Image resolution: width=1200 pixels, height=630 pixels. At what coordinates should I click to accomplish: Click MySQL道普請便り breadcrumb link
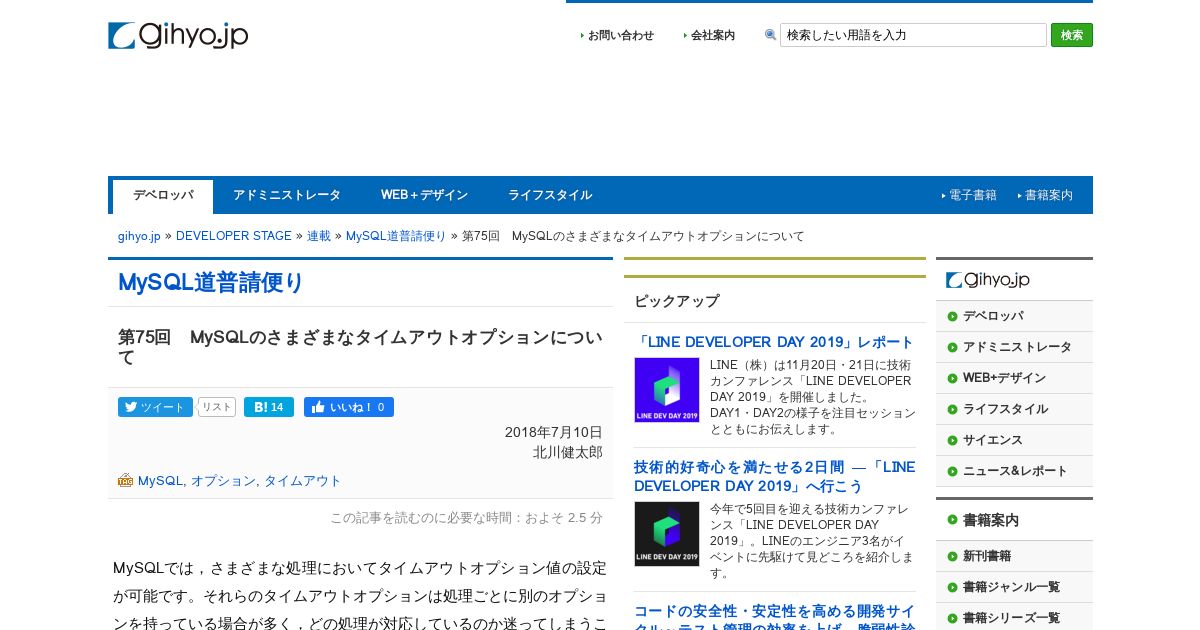coord(396,236)
